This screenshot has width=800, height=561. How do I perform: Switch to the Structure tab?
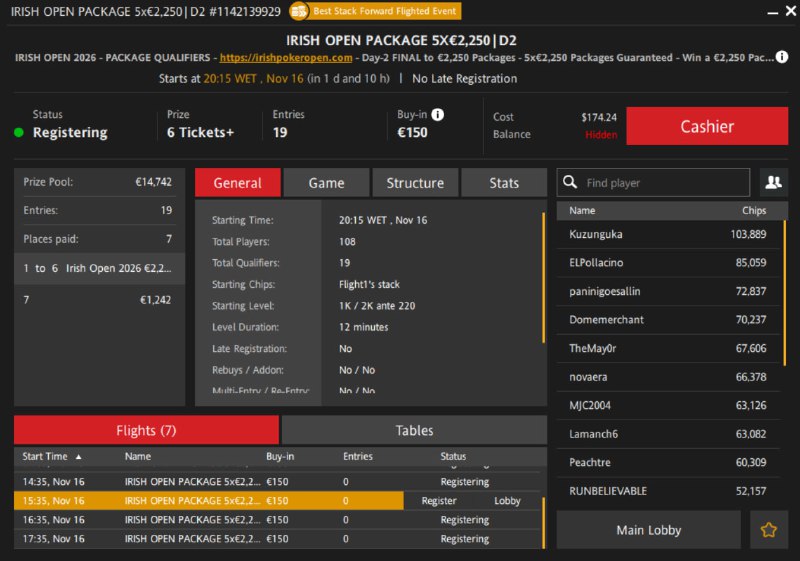pos(415,183)
